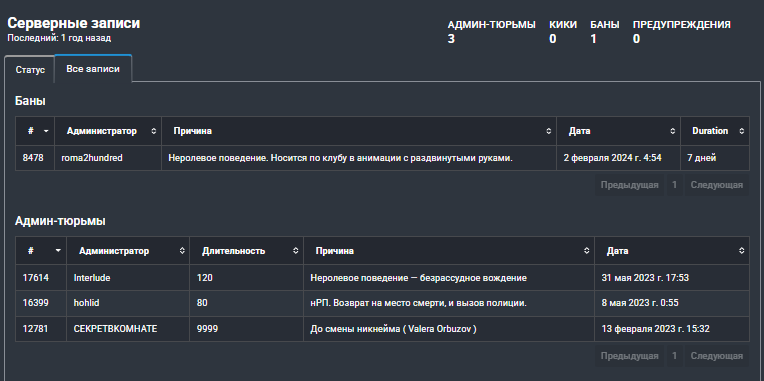The width and height of the screenshot is (764, 381).
Task: Sort bans by Duration column arrows
Action: (x=741, y=131)
